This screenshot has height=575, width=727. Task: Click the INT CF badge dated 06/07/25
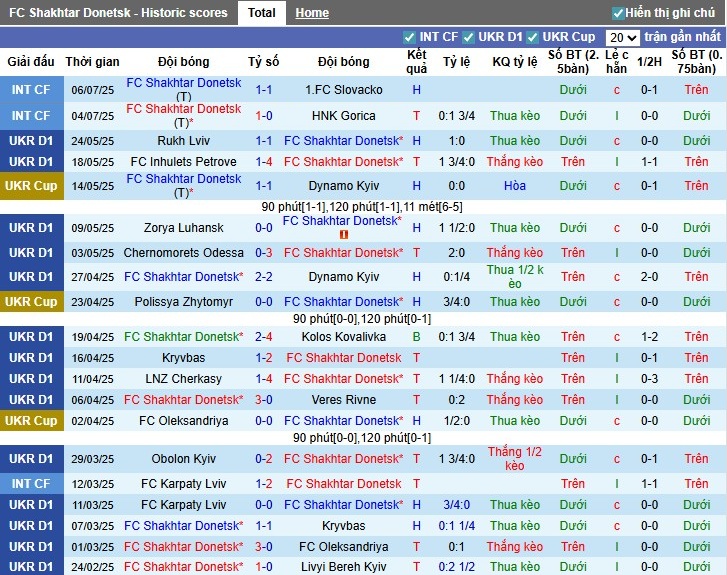(30, 90)
